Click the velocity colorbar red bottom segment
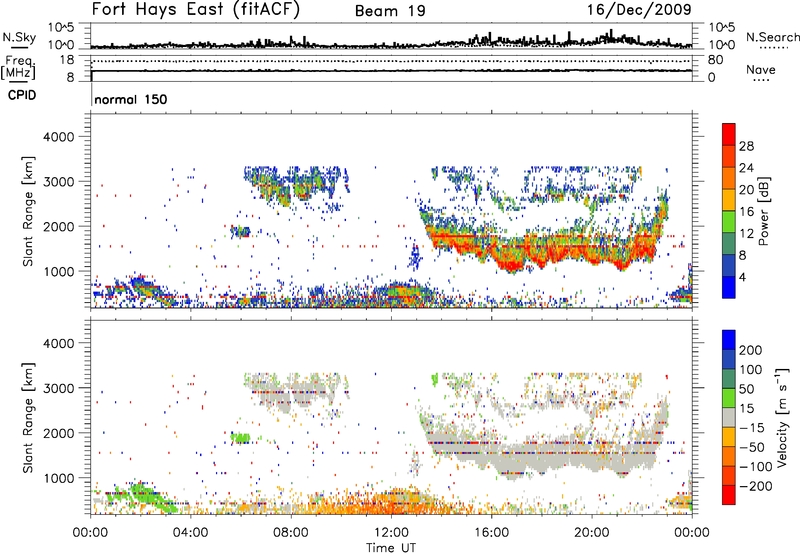Screen dimensions: 800x554 tap(729, 495)
